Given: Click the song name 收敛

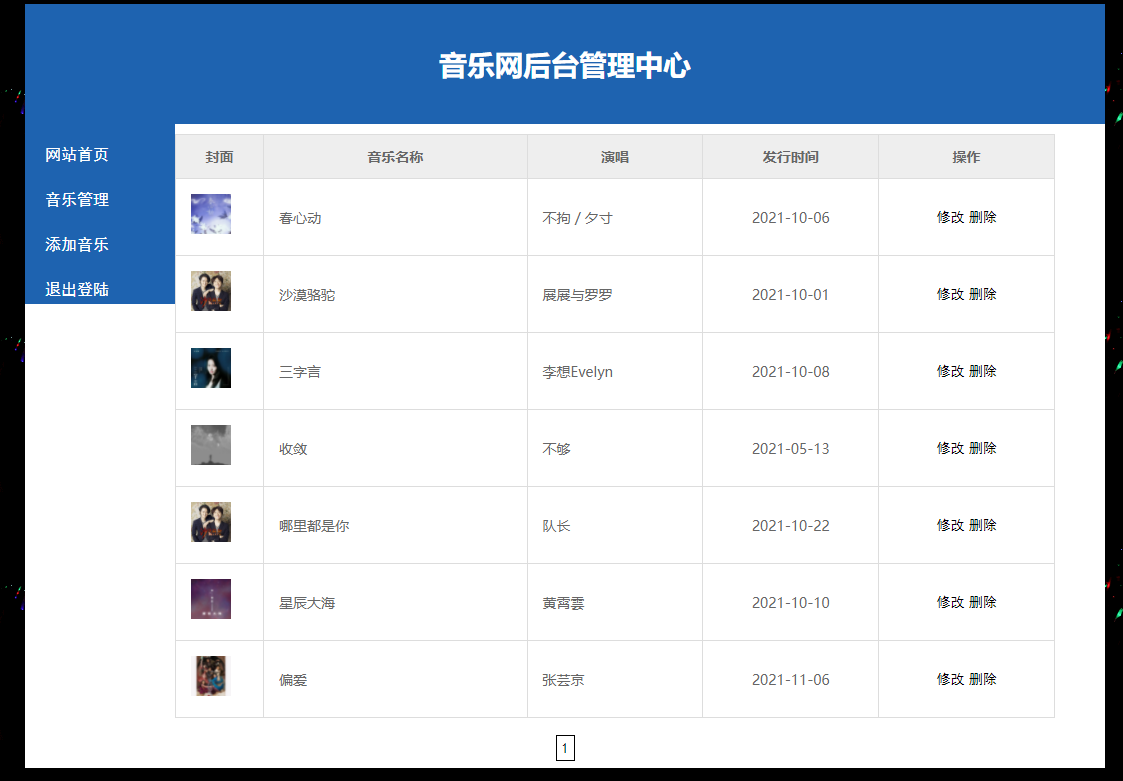Looking at the screenshot, I should (293, 449).
